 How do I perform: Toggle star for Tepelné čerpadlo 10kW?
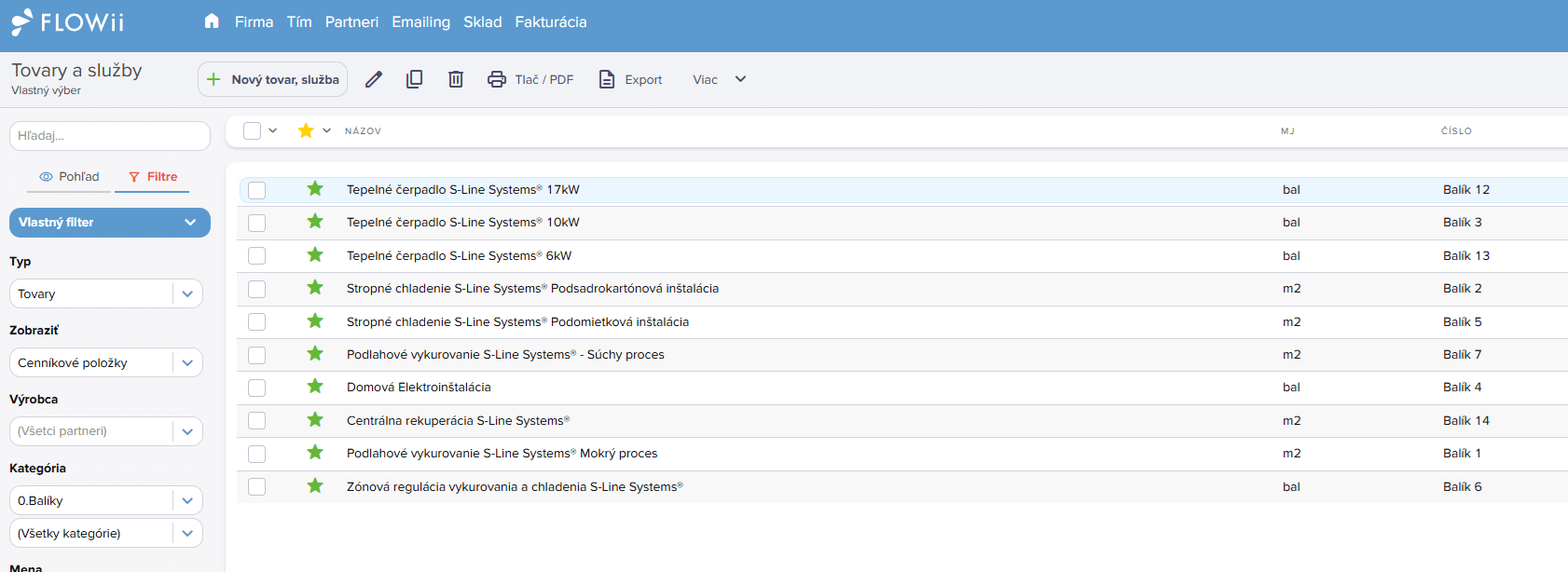pos(315,222)
